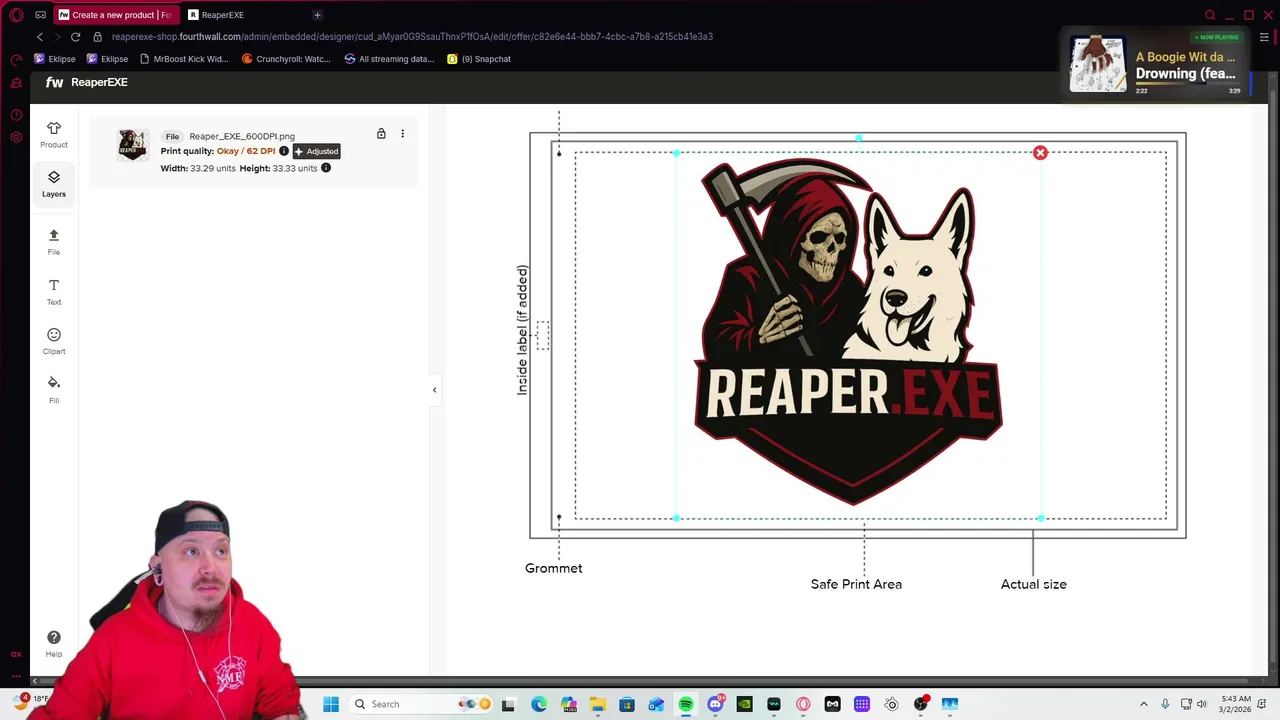Select the Reaper_EXE layer thumbnail
This screenshot has width=1280, height=720.
point(133,145)
